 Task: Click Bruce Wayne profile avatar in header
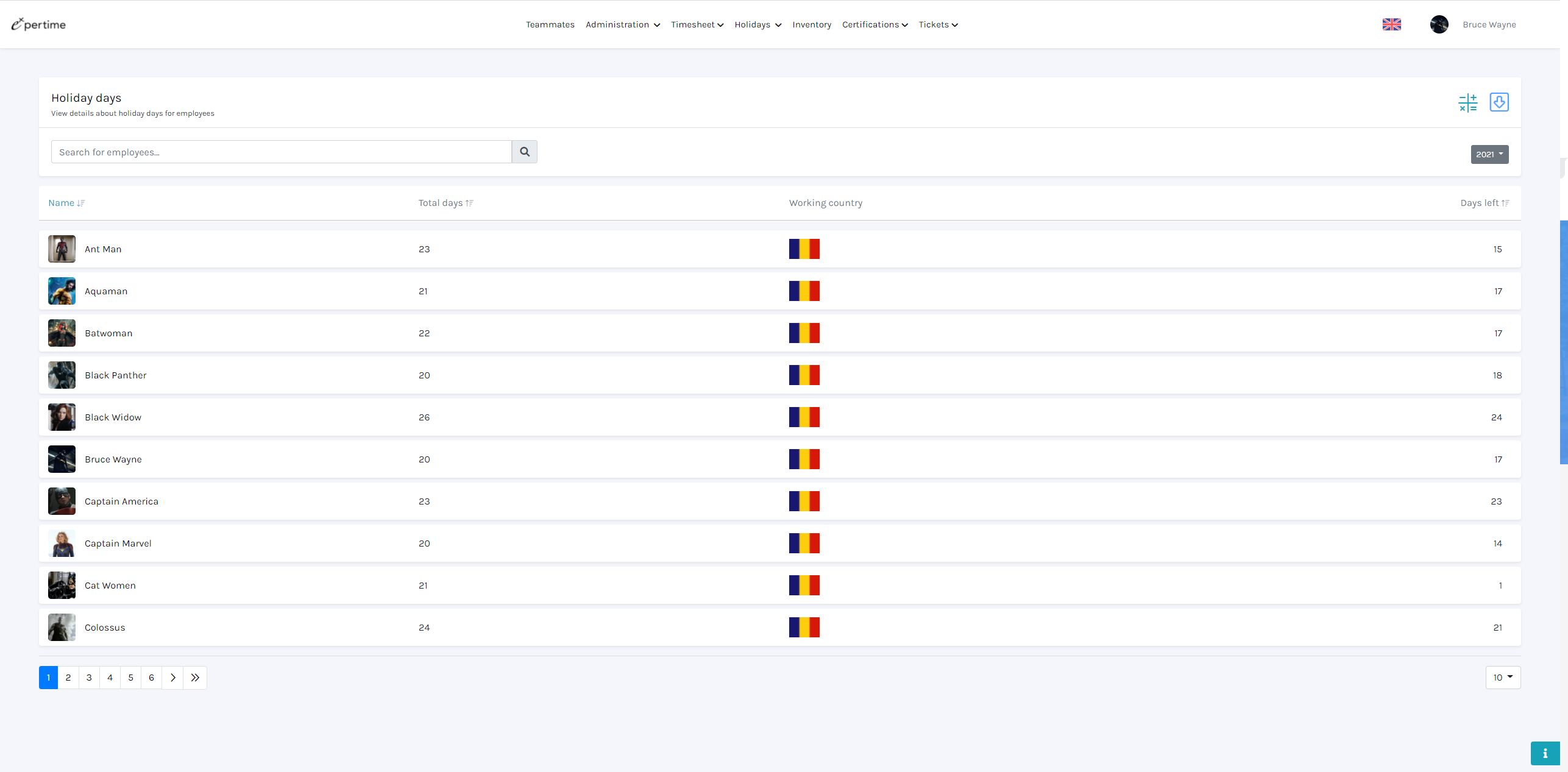pos(1439,24)
